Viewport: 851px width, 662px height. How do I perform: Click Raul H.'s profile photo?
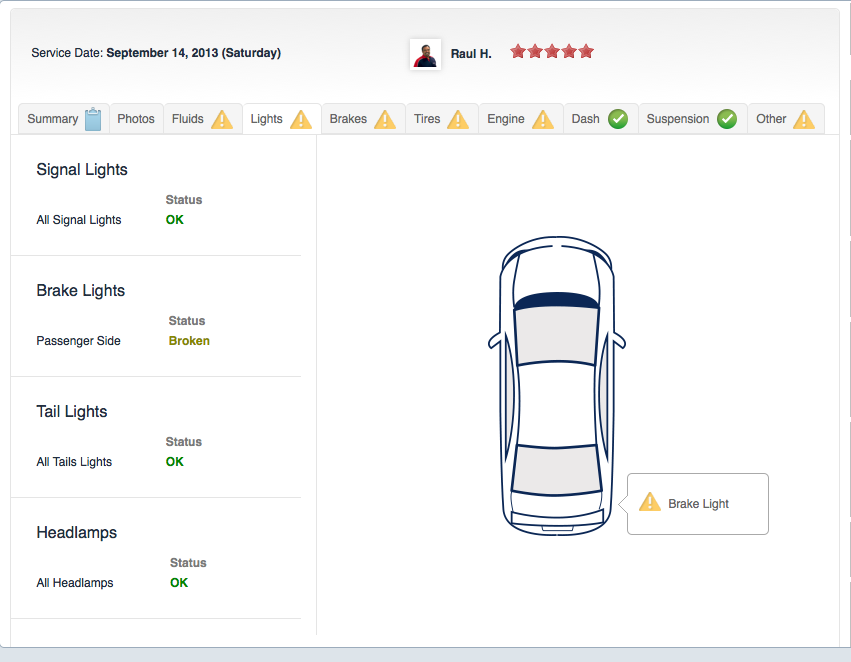coord(426,54)
